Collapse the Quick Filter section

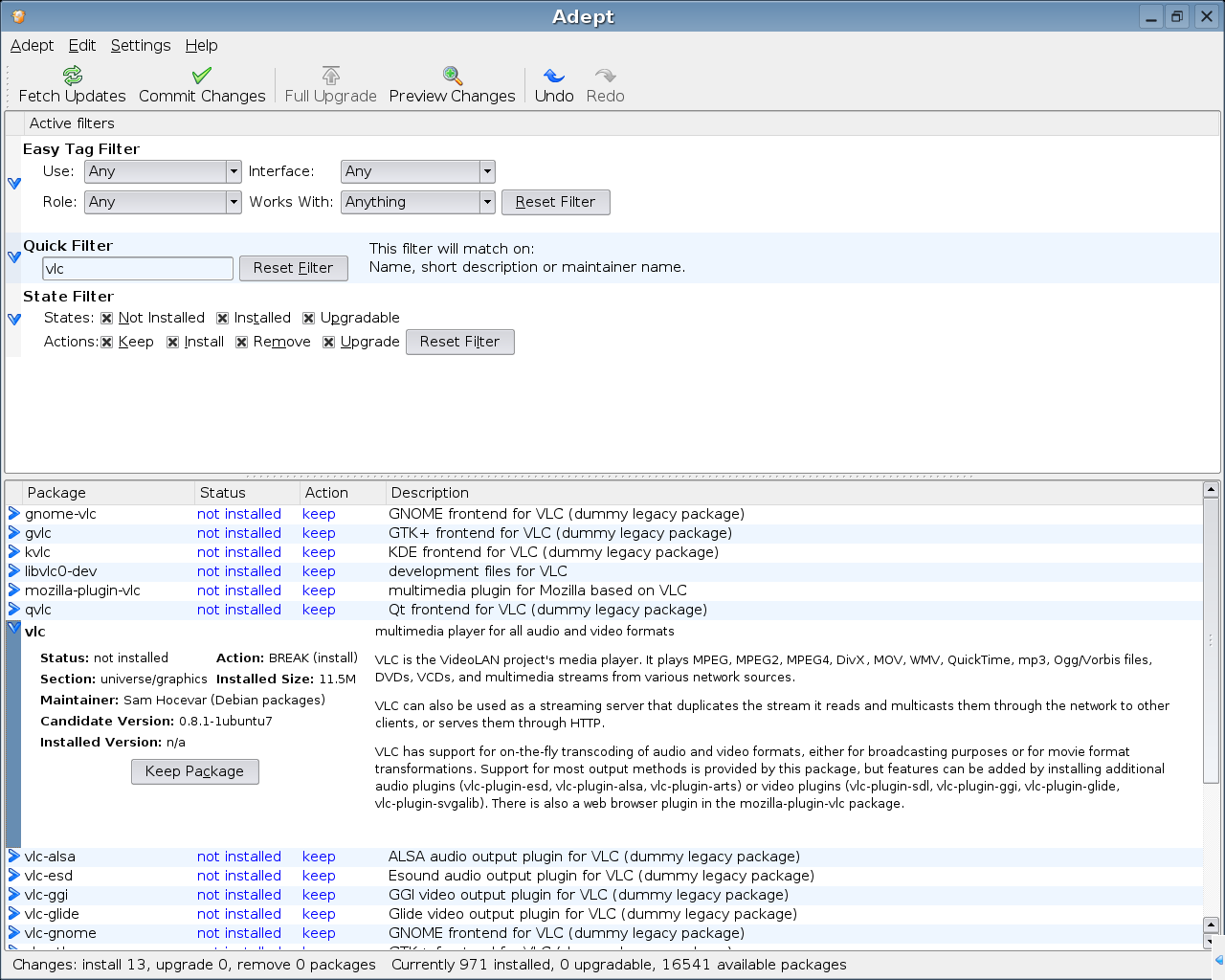click(14, 256)
